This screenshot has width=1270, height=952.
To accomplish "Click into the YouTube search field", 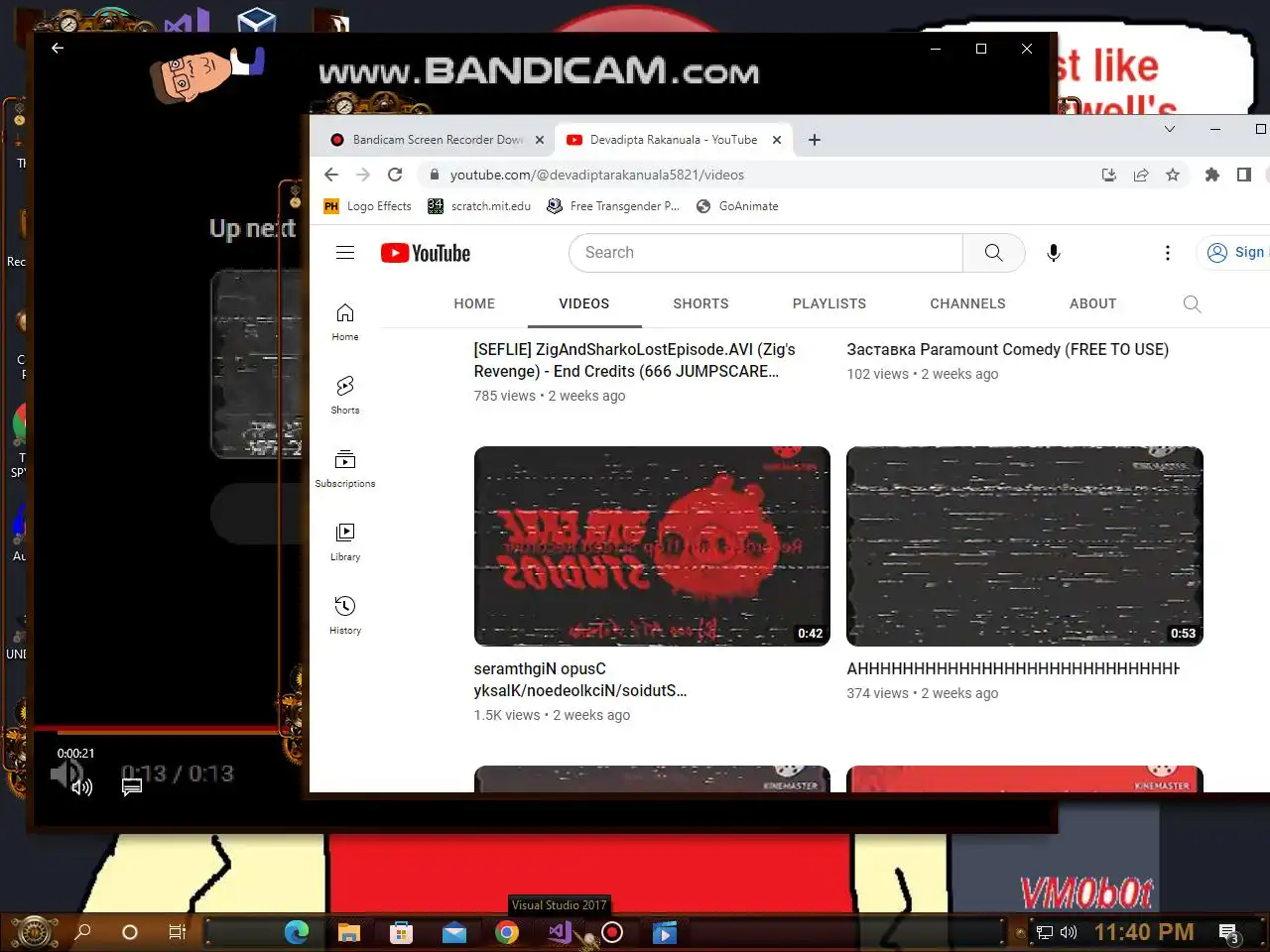I will coord(765,253).
